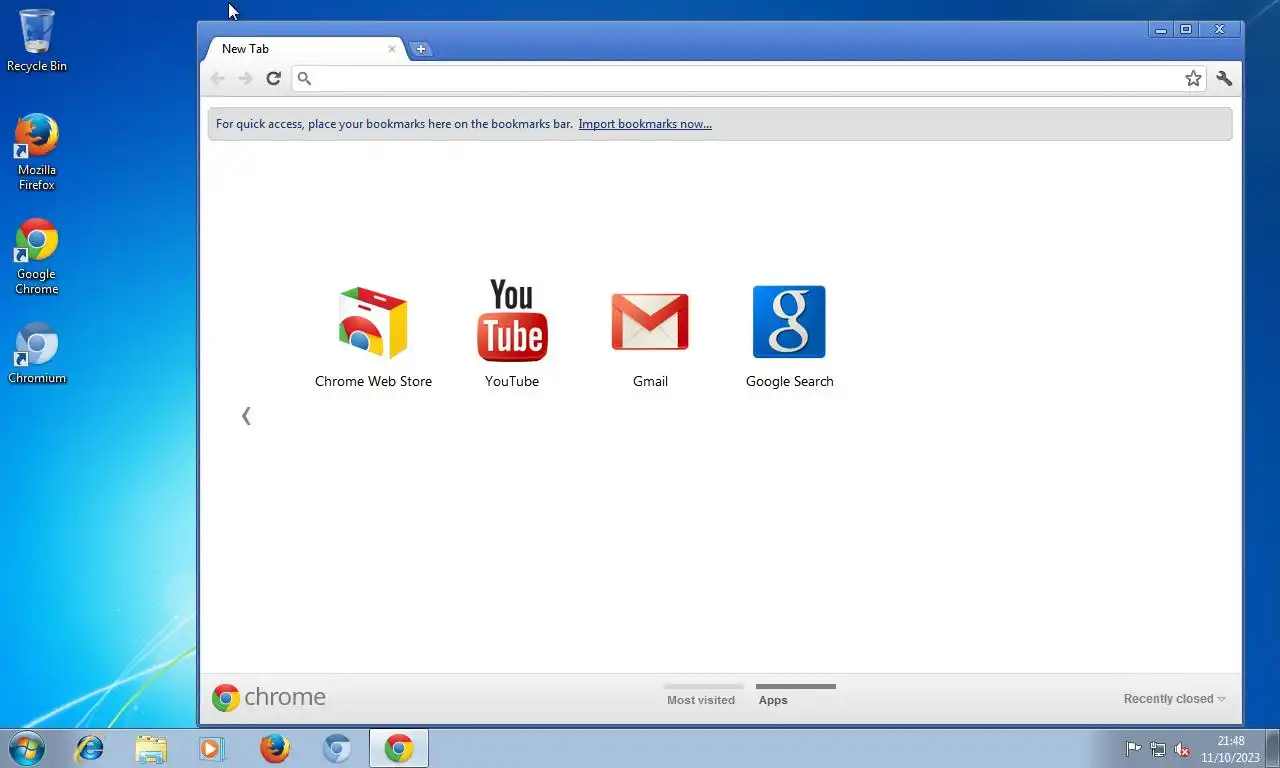Switch to Most visited section
This screenshot has width=1280, height=768.
(701, 695)
